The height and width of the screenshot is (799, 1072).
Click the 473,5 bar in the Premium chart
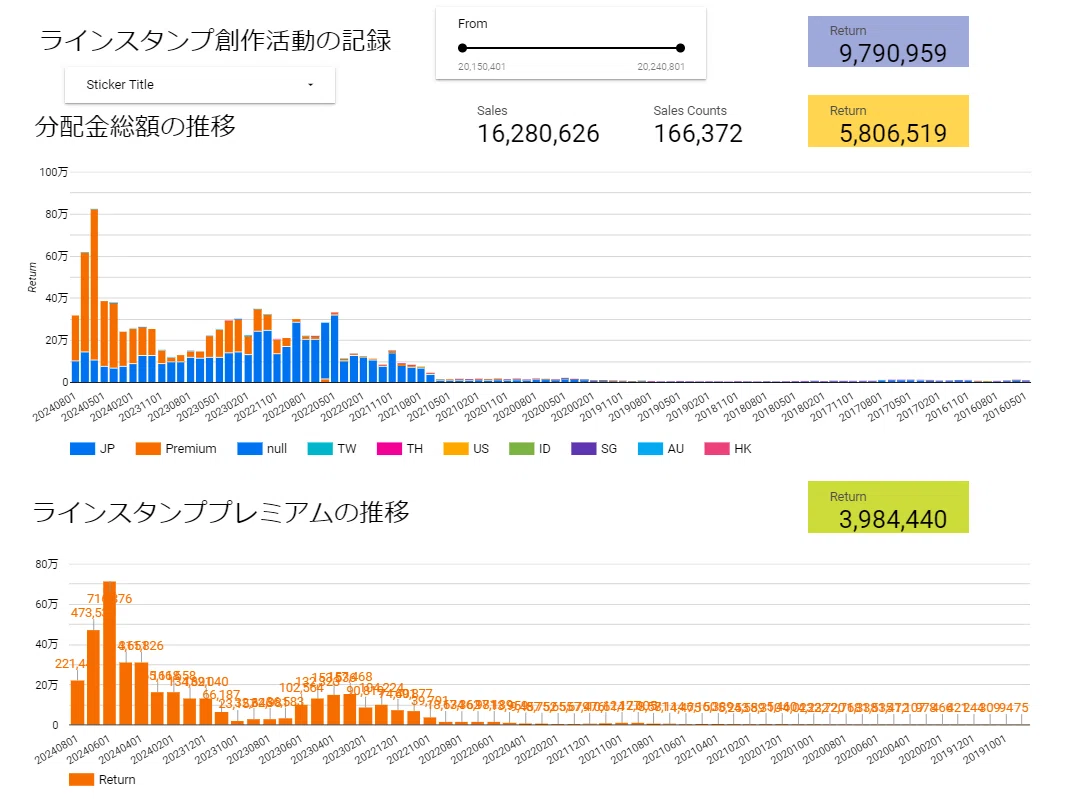(94, 677)
